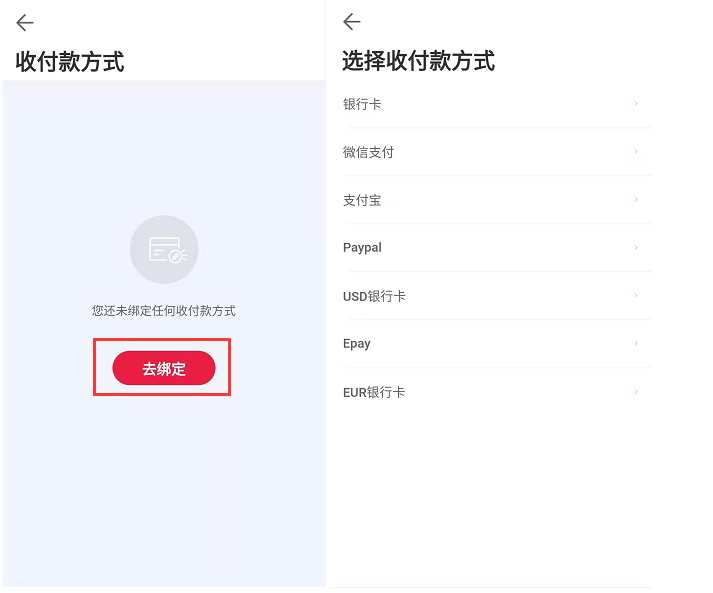Open the 微信支付 row chevron arrow
The height and width of the screenshot is (593, 713).
coord(636,151)
